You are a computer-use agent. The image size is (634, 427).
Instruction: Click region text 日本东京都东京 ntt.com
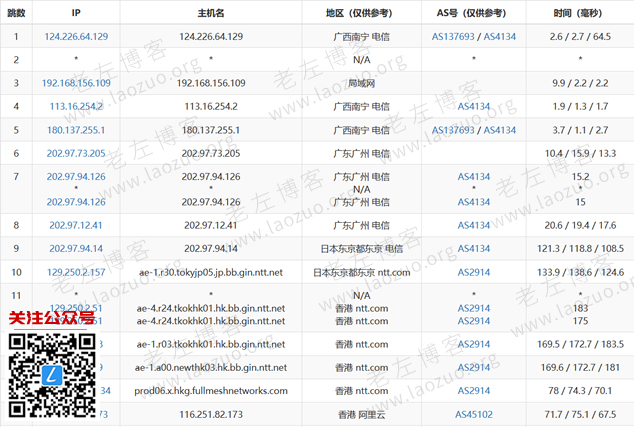(x=361, y=272)
